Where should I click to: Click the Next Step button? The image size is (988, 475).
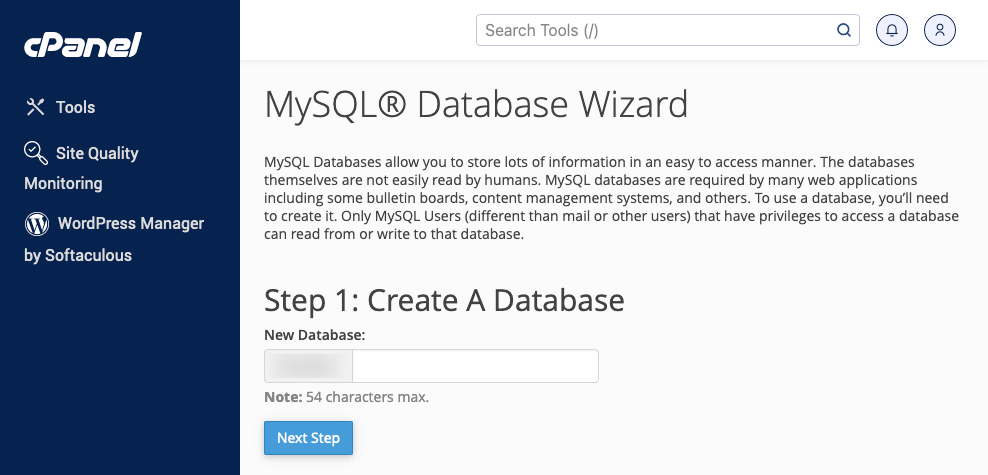click(308, 438)
